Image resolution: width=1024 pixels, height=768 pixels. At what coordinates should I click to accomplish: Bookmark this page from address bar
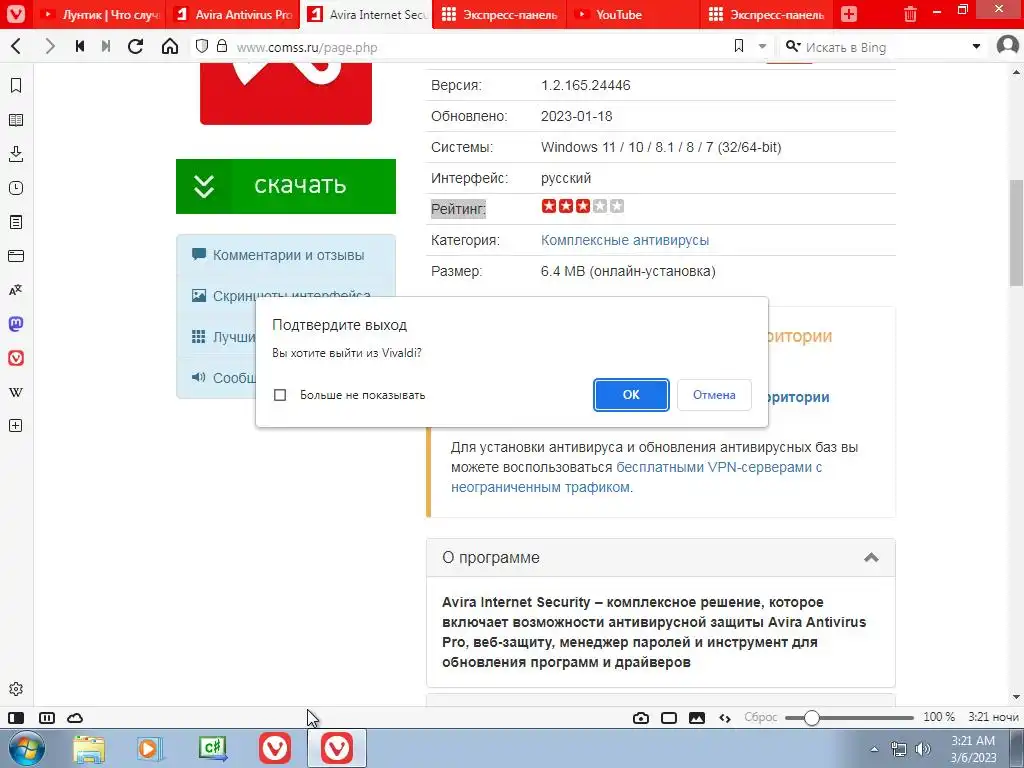[x=739, y=46]
